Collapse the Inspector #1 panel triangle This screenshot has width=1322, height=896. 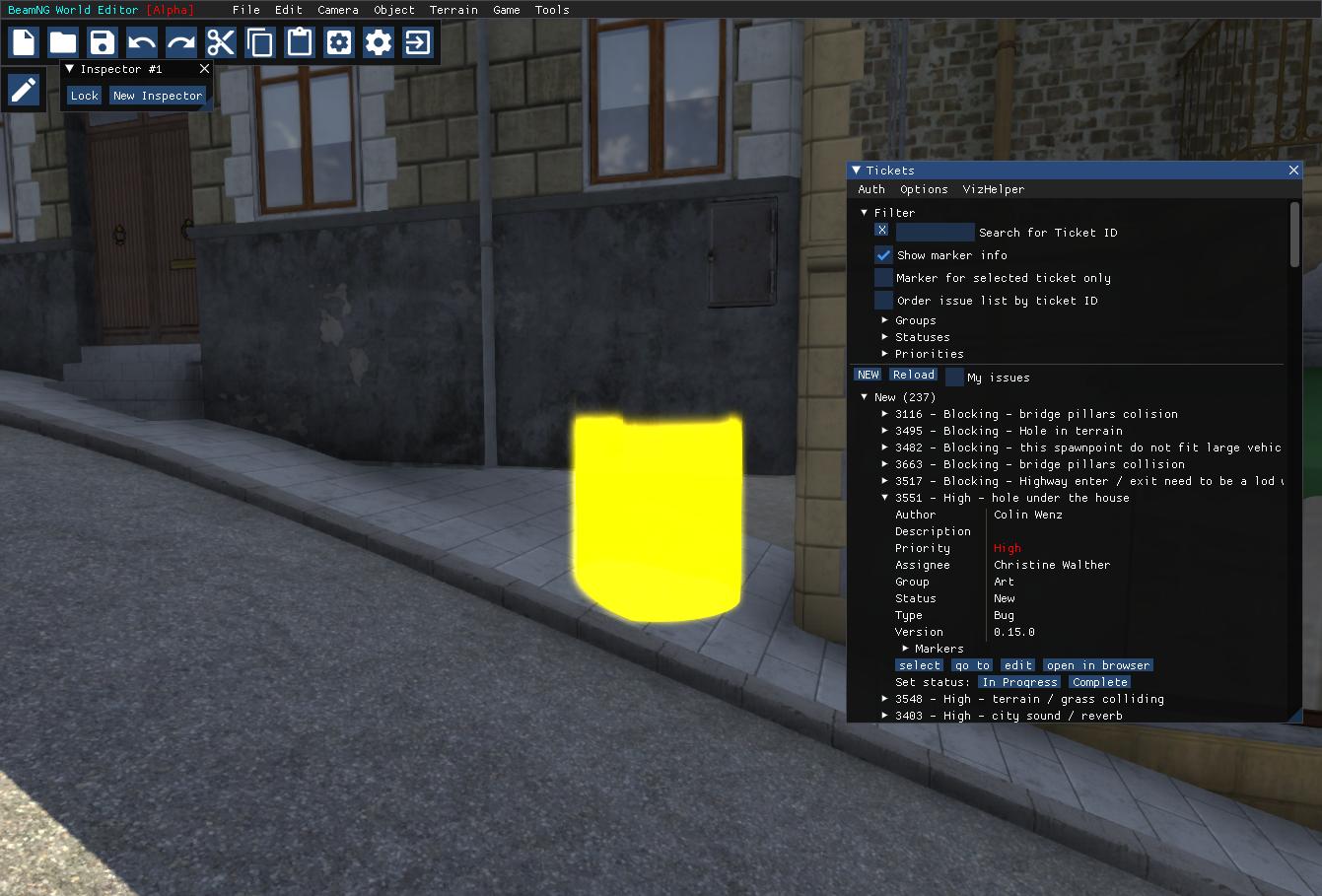pos(69,69)
